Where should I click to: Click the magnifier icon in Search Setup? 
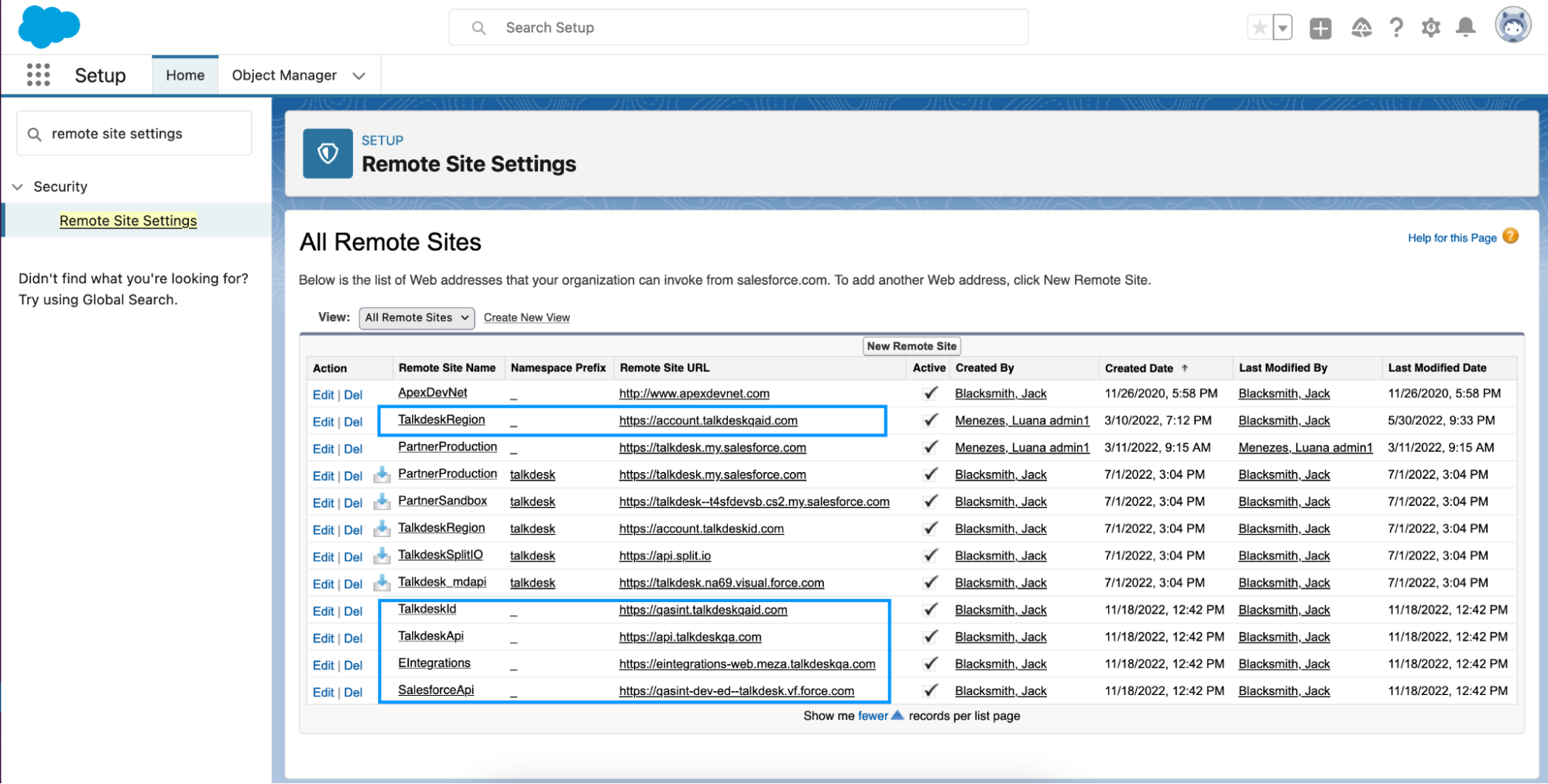pos(479,28)
